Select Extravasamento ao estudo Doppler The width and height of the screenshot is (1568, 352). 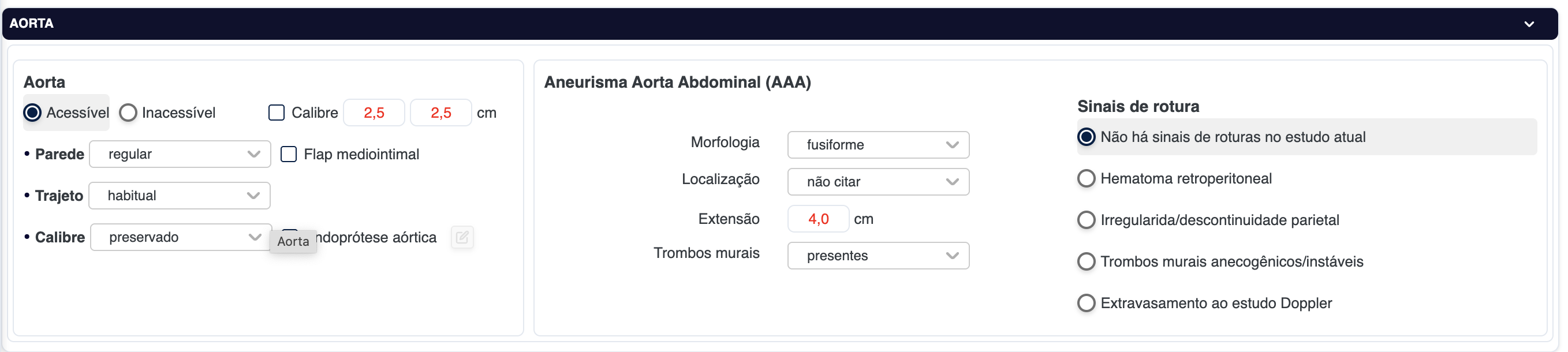pos(1086,304)
